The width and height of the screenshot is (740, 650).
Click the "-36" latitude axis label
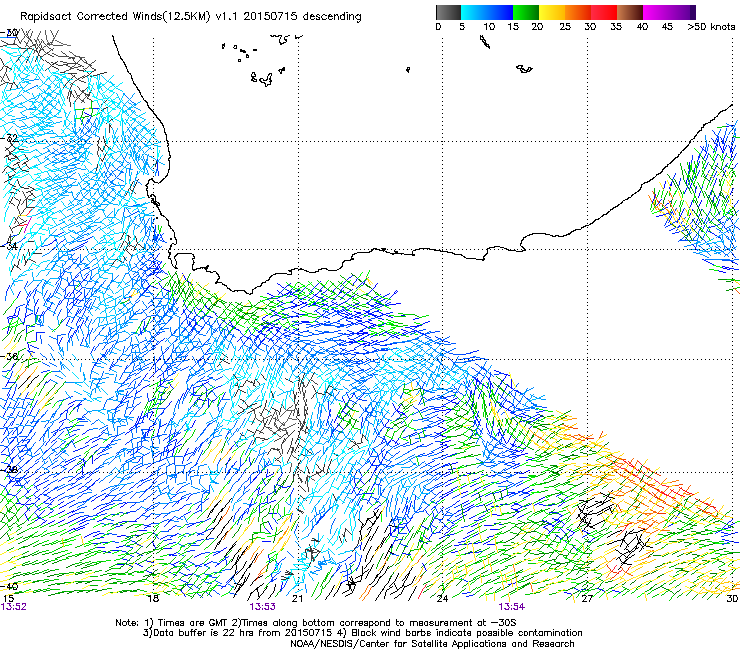[x=9, y=356]
